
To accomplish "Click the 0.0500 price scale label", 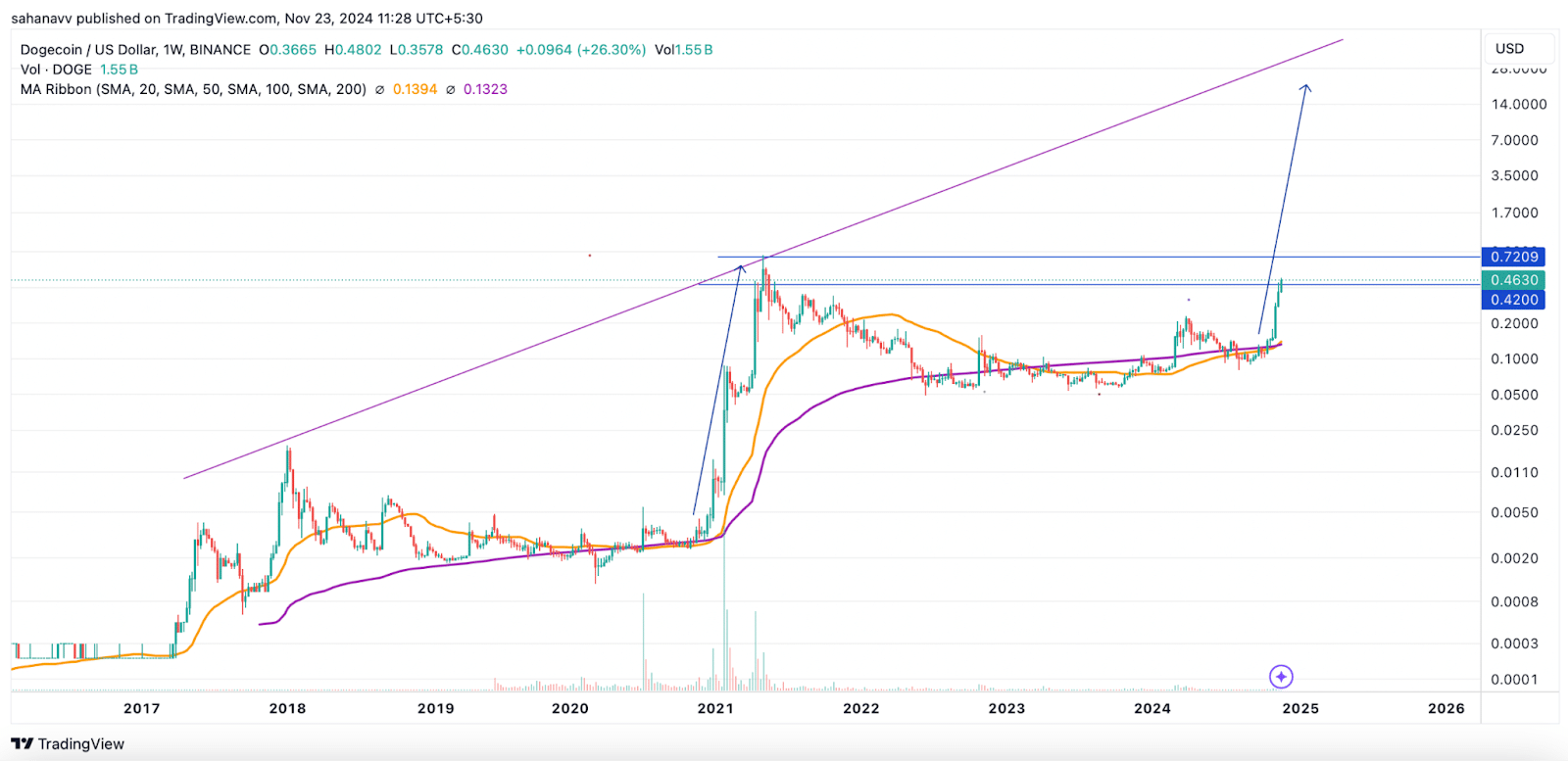I will 1515,395.
